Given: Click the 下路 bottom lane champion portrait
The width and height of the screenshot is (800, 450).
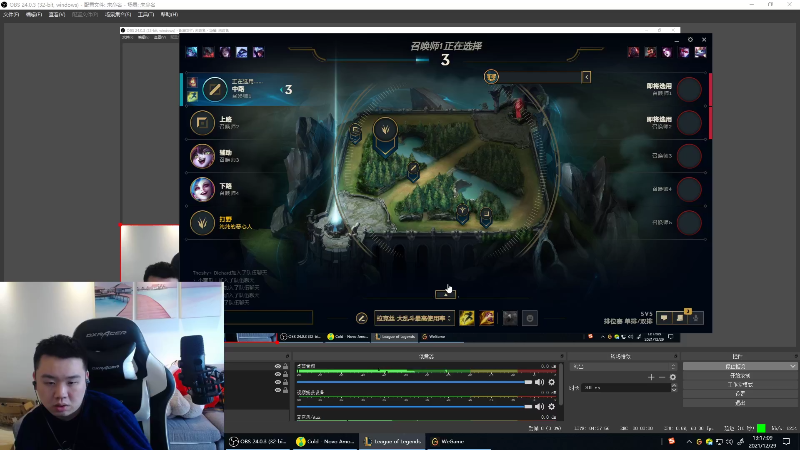Looking at the screenshot, I should 202,189.
